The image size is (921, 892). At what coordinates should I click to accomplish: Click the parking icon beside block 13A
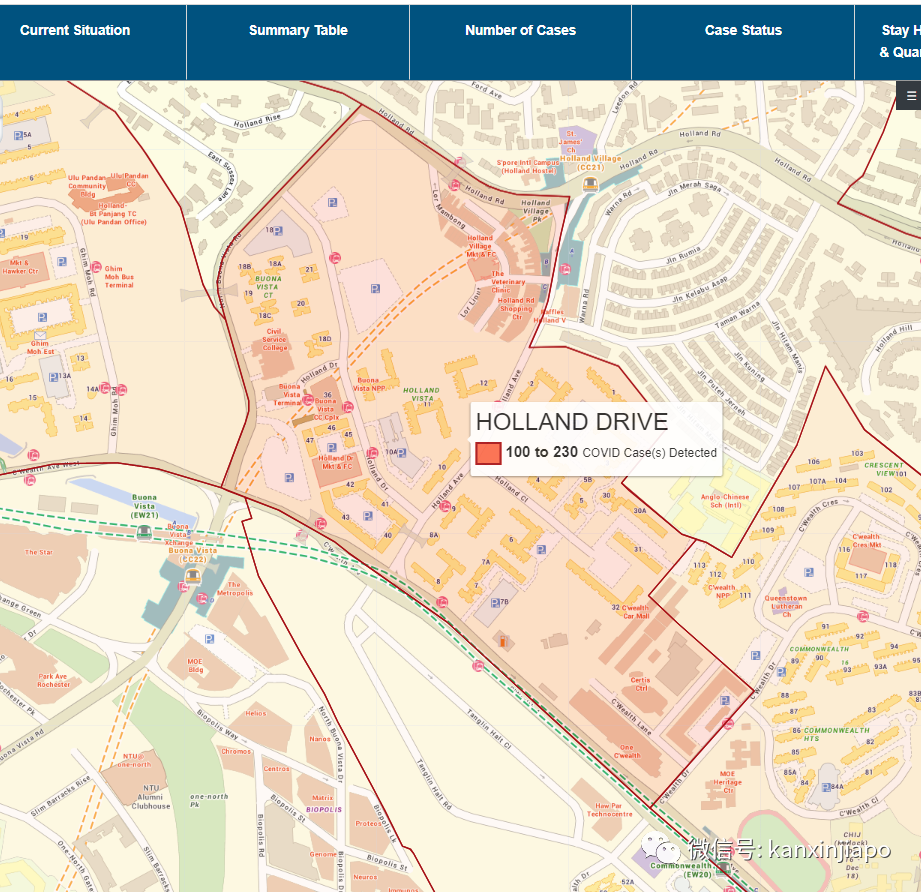point(53,377)
